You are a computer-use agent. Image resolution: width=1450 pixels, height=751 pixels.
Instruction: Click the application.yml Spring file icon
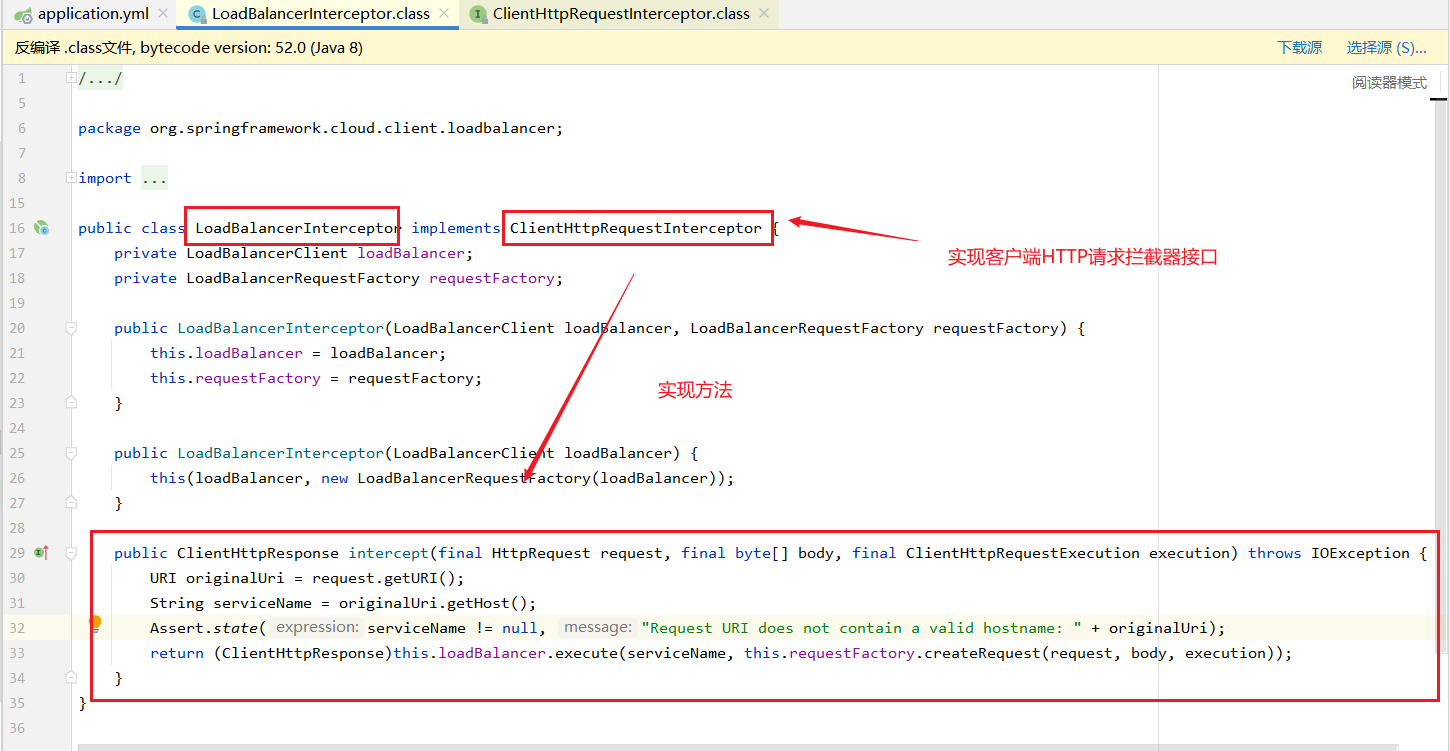point(23,14)
